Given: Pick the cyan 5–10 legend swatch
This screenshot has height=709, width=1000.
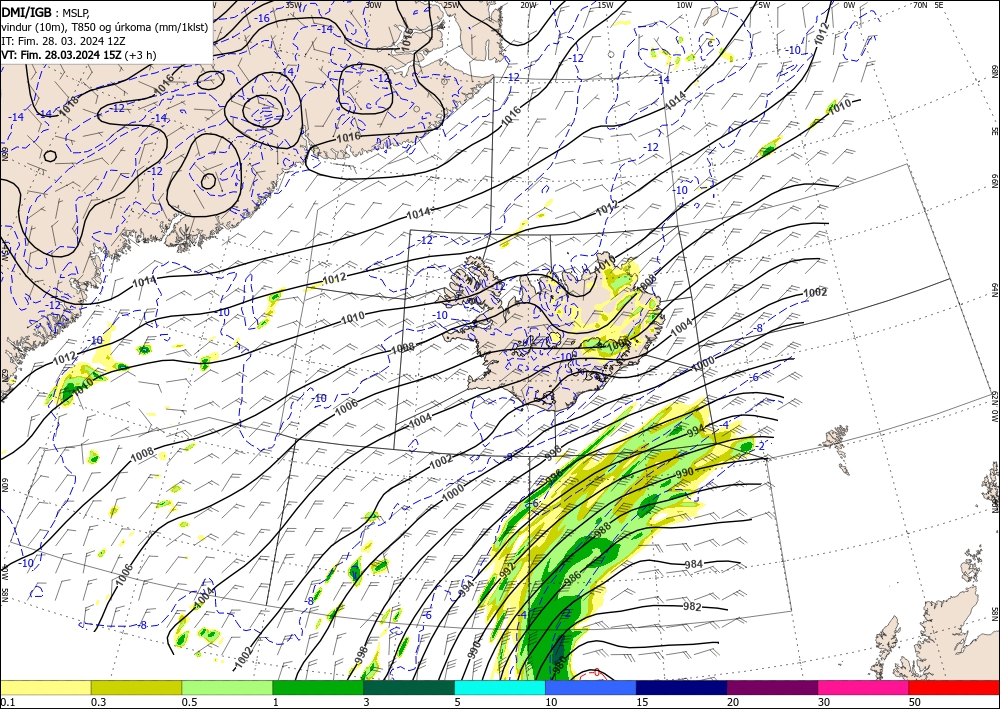Looking at the screenshot, I should point(500,687).
